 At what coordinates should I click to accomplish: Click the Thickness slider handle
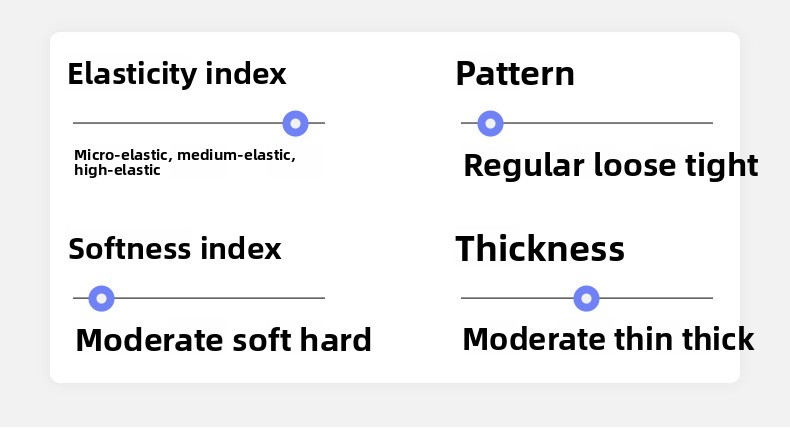coord(587,298)
